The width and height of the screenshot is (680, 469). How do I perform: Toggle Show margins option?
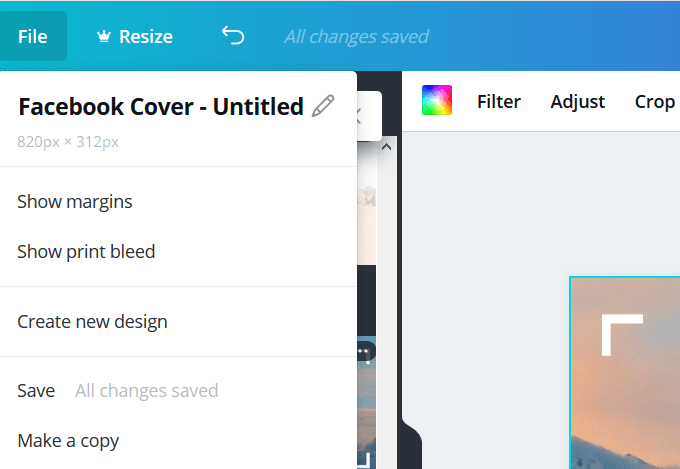point(75,202)
